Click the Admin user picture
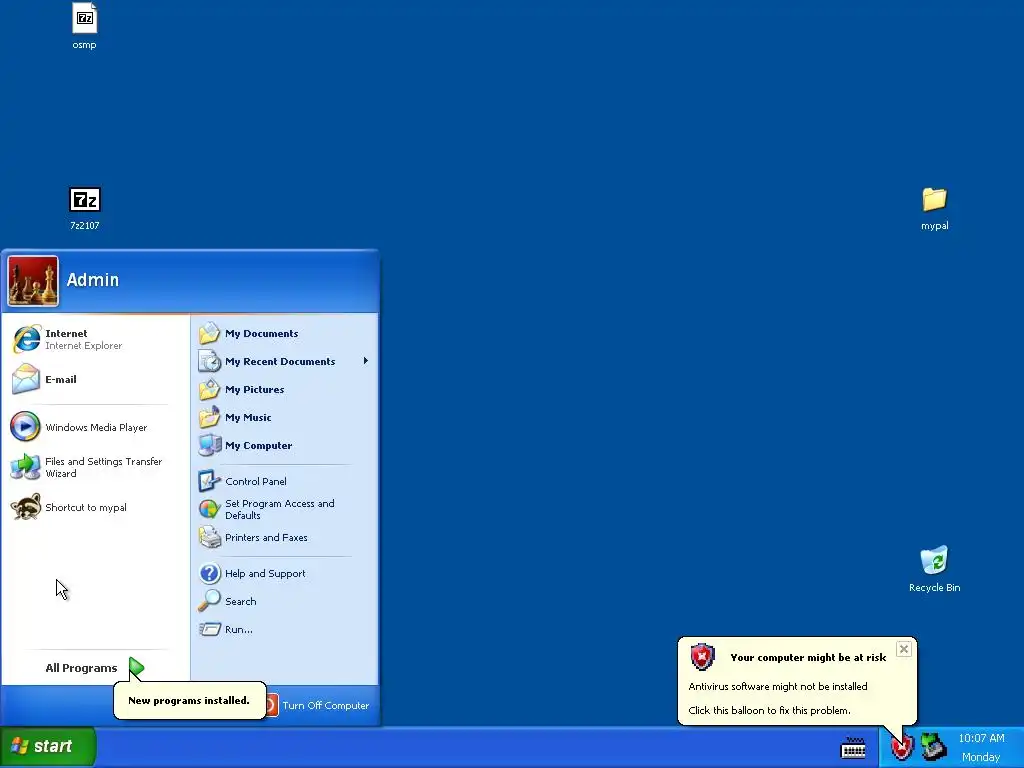Screen dimensions: 1024x768 coord(33,281)
